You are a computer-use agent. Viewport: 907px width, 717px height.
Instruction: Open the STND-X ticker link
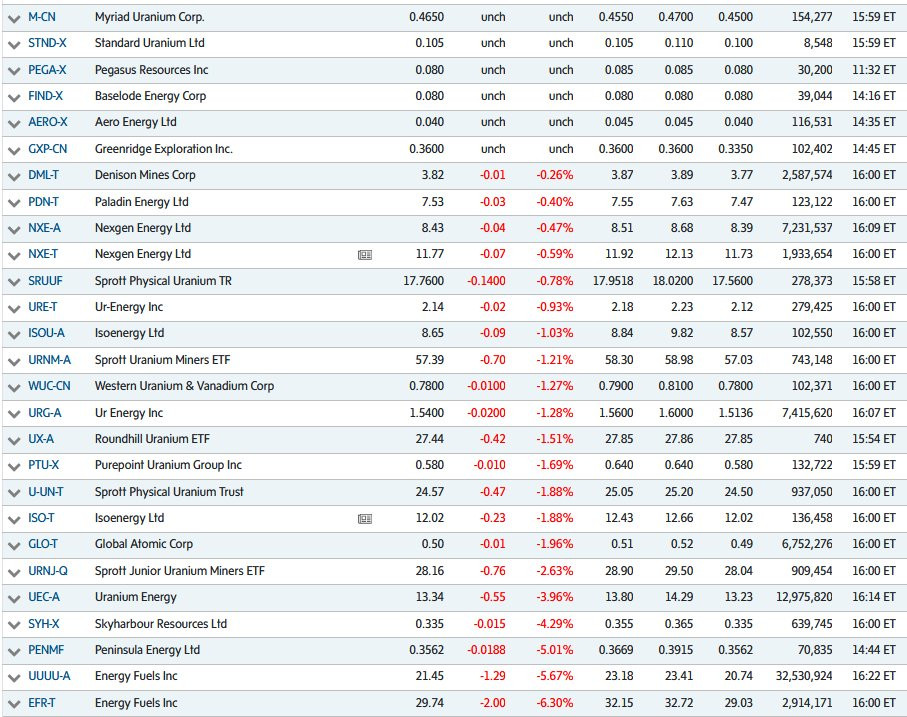[x=47, y=43]
